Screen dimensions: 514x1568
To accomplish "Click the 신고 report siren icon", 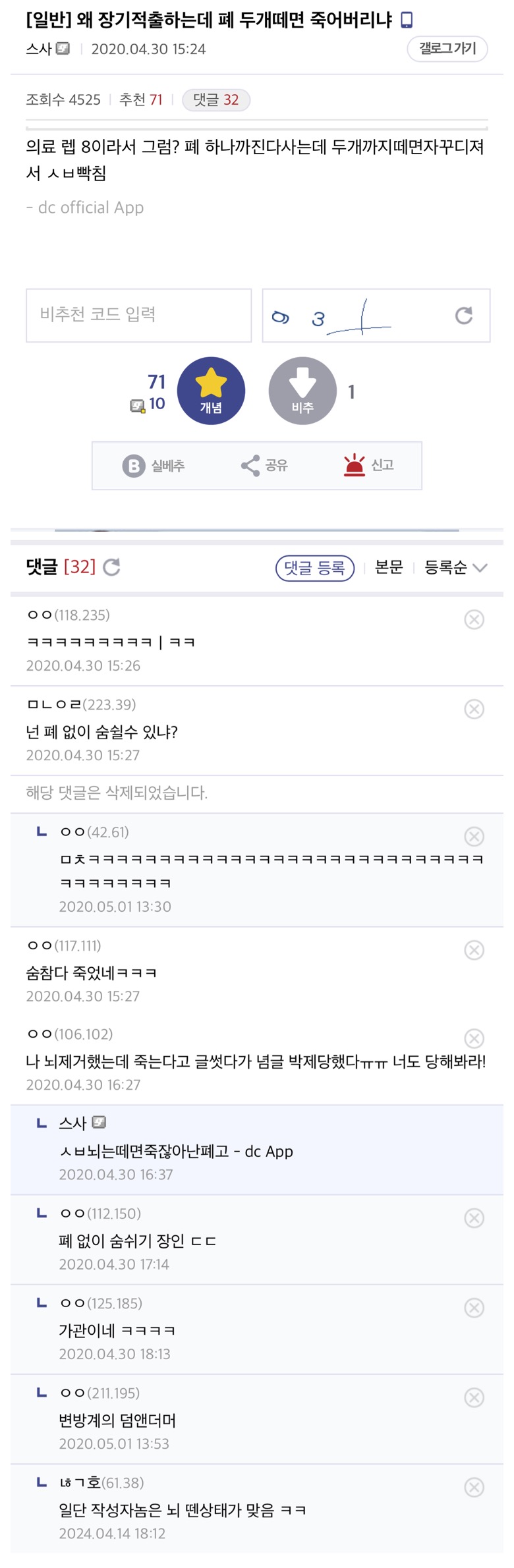I will tap(355, 465).
